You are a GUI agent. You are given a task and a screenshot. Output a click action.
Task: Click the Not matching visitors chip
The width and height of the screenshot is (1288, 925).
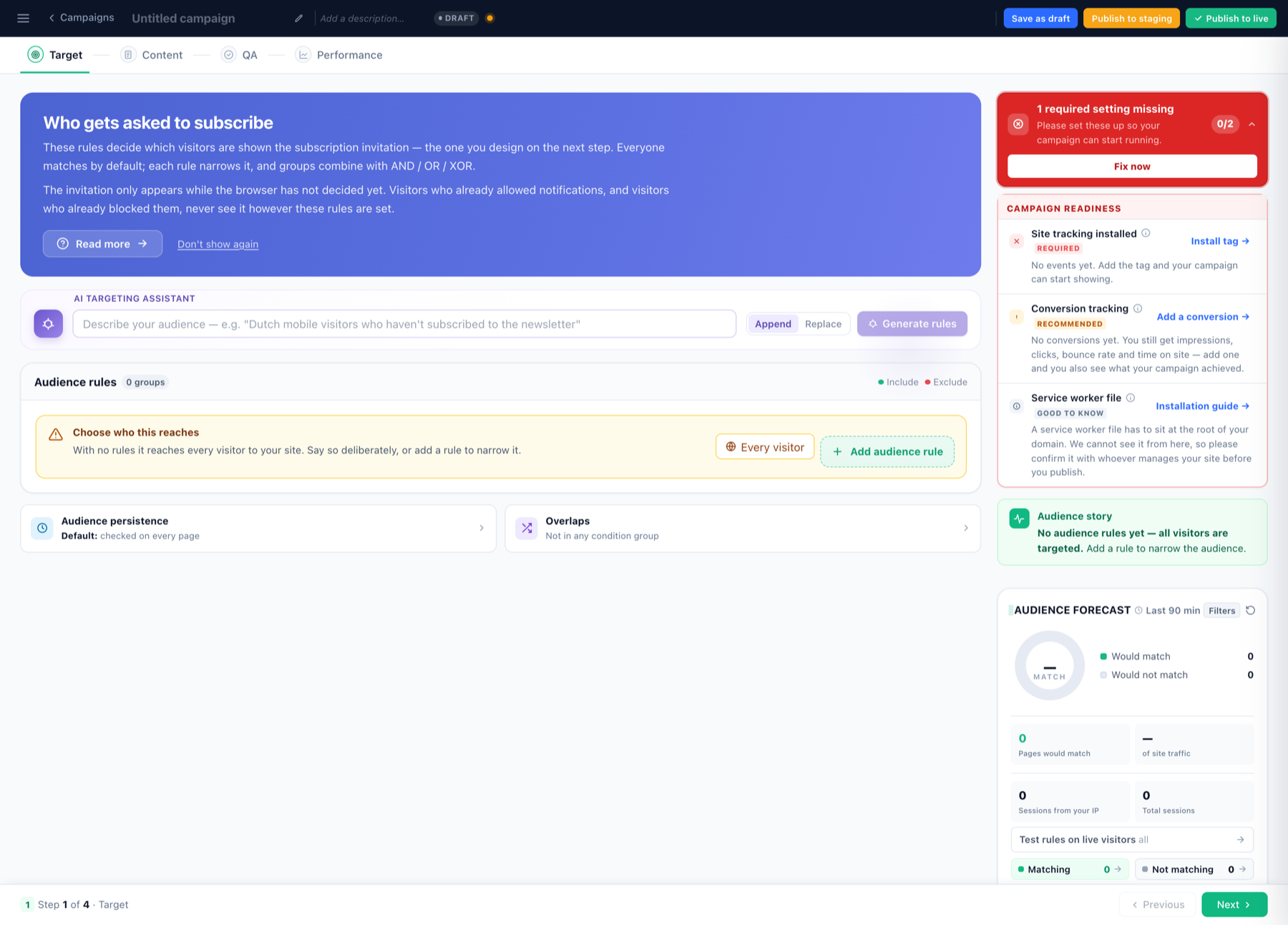[1194, 869]
